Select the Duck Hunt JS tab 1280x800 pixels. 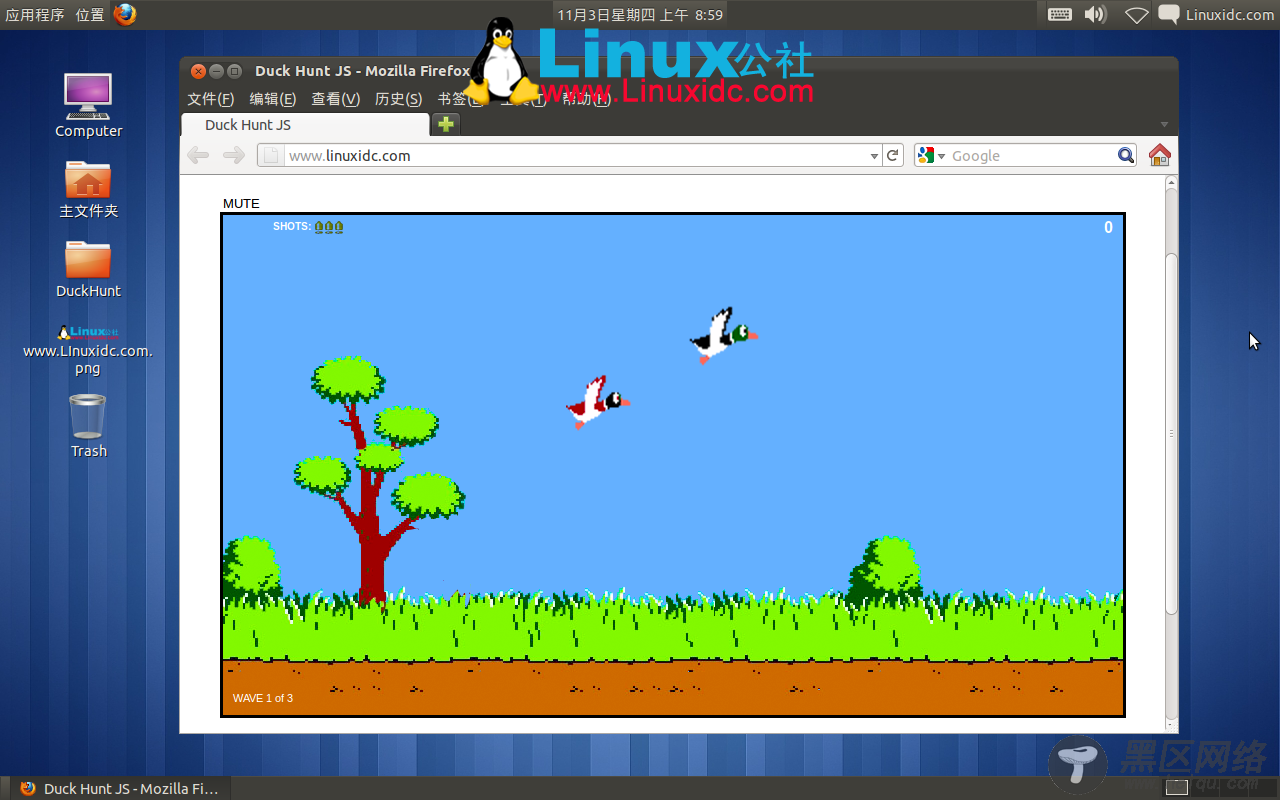click(x=305, y=125)
